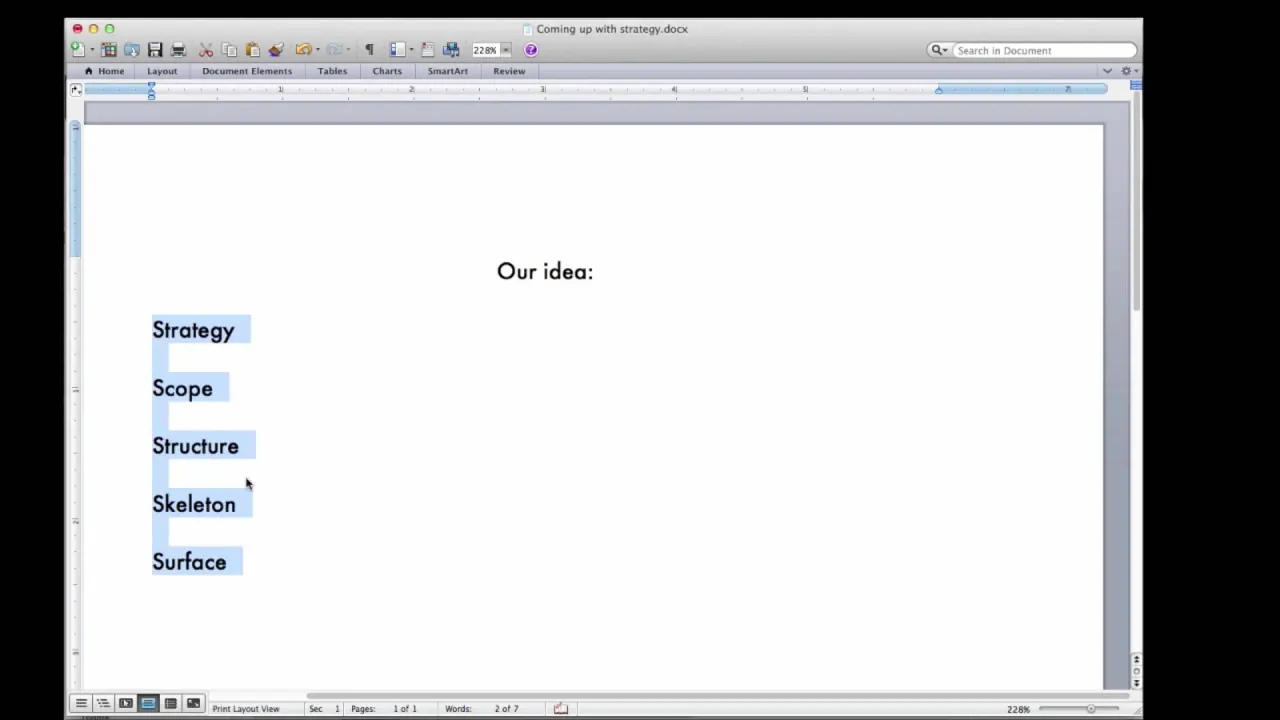Click the Select Browse Object circle button

tap(1136, 672)
